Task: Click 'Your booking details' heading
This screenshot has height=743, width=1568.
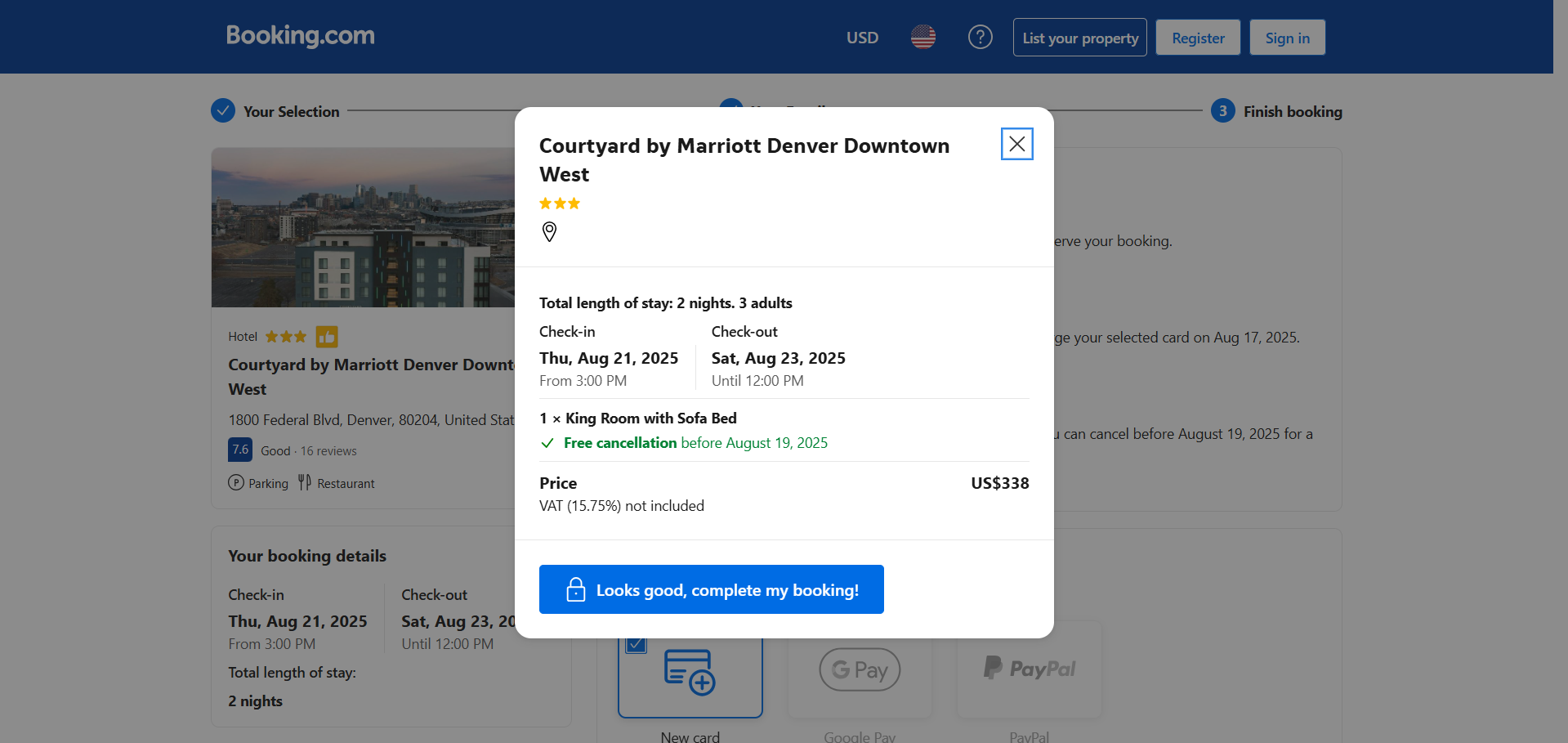Action: tap(307, 556)
